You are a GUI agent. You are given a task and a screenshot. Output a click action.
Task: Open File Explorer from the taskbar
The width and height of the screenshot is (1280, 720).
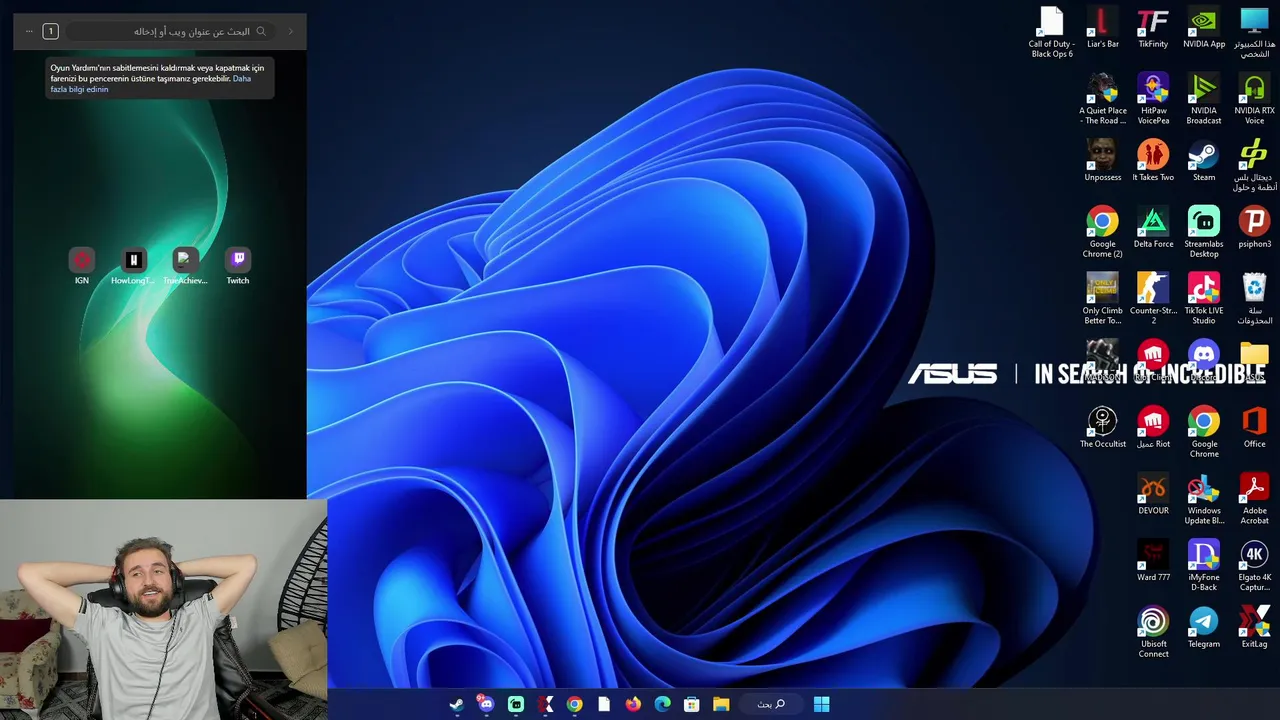(721, 704)
